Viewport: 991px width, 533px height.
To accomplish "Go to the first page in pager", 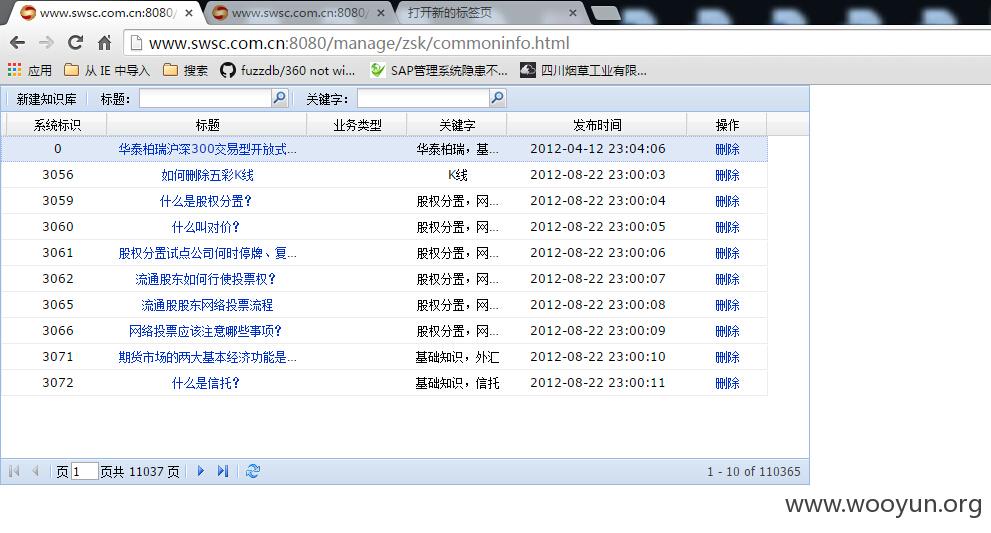I will [15, 471].
